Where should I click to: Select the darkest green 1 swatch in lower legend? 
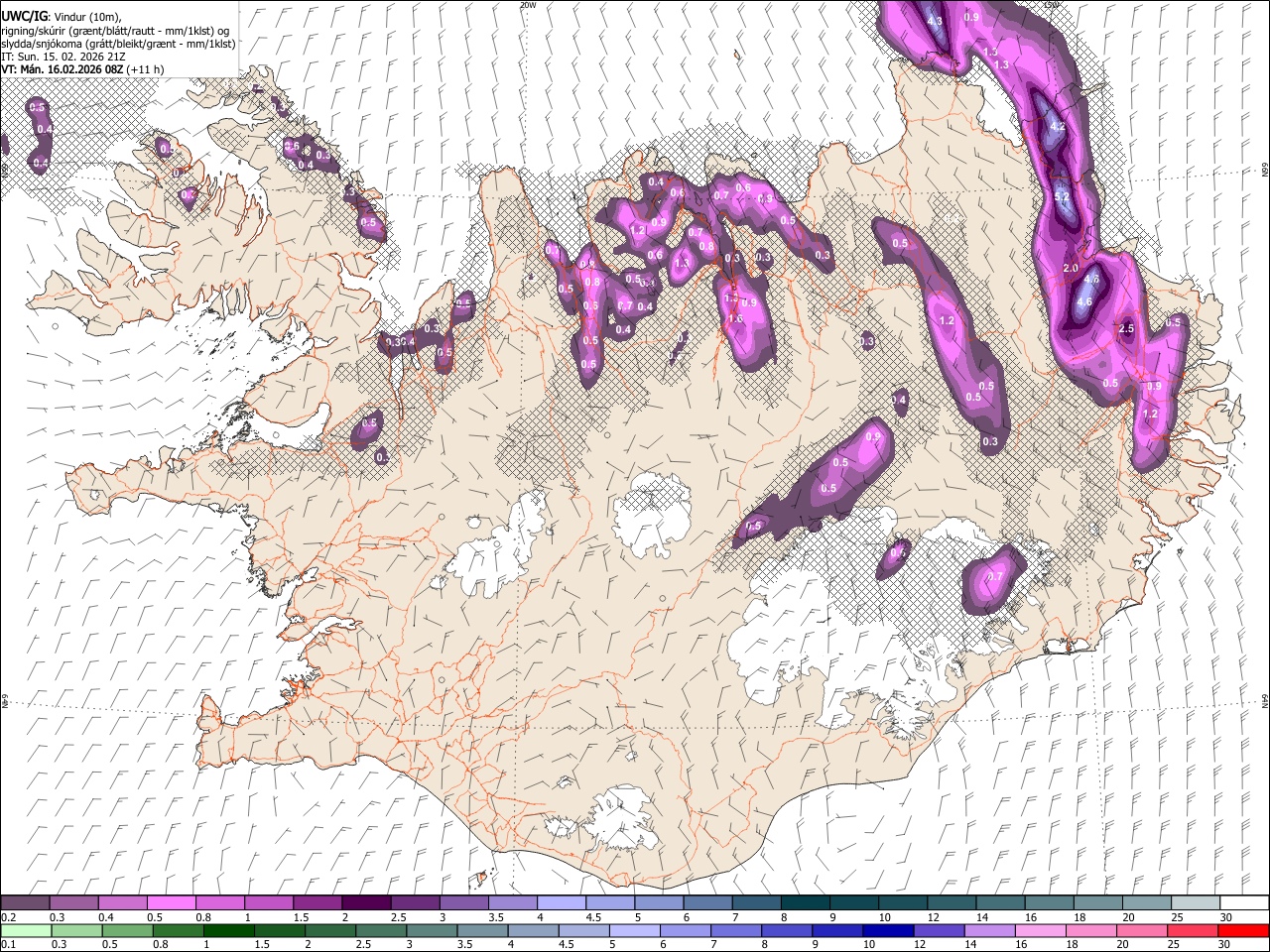coord(228,930)
